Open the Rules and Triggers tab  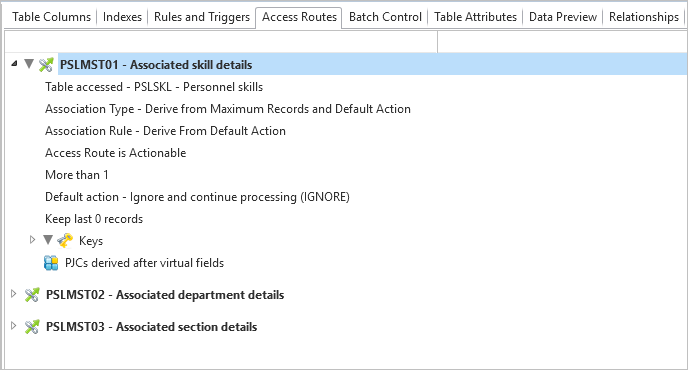point(202,17)
